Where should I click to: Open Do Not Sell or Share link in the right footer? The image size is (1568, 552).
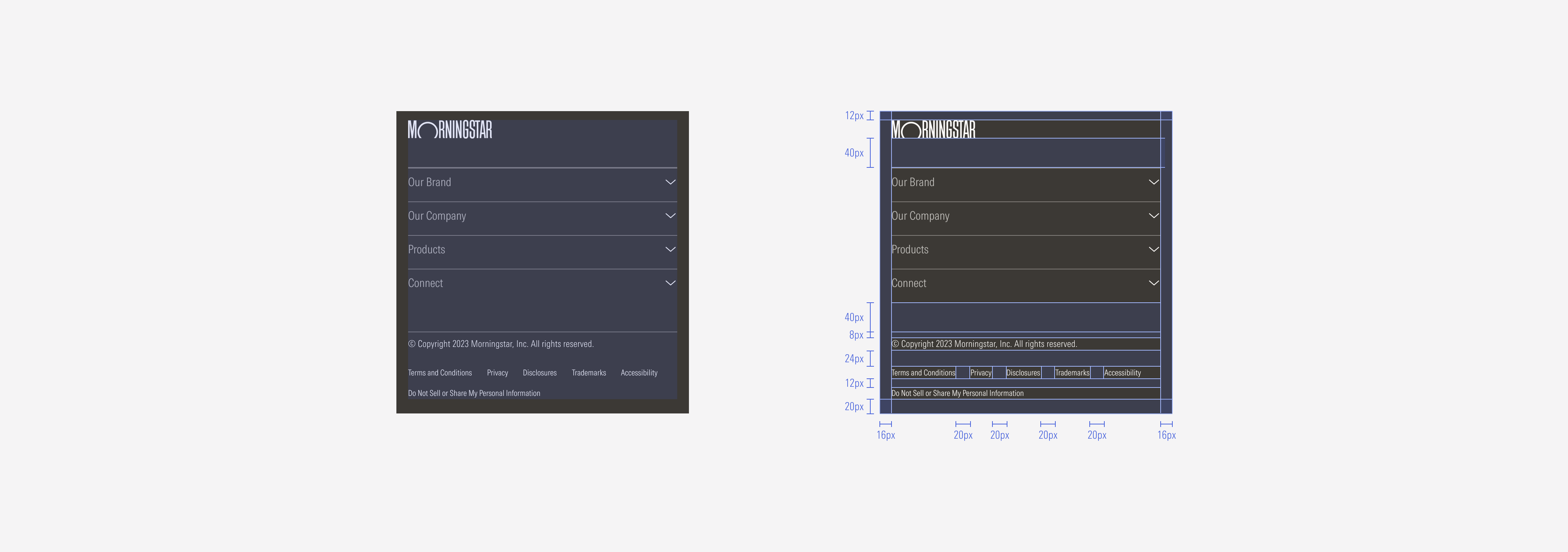pos(957,393)
